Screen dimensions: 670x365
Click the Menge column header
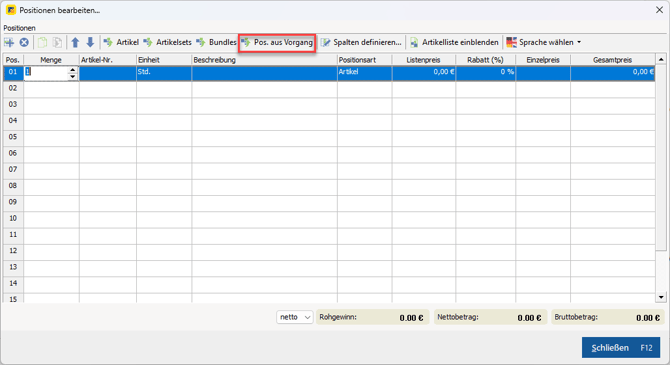click(51, 60)
